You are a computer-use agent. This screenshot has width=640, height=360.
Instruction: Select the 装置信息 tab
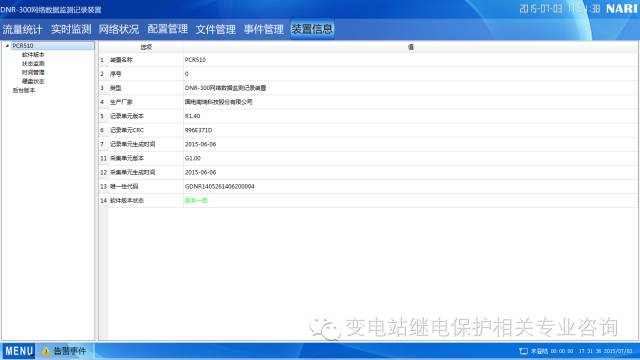pyautogui.click(x=312, y=29)
